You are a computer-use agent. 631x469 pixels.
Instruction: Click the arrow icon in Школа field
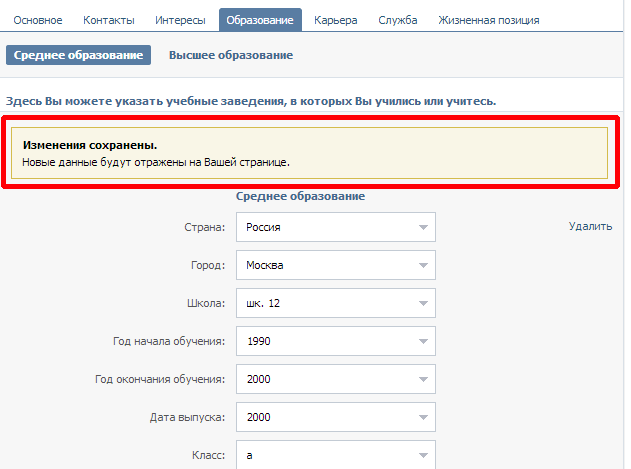[423, 303]
